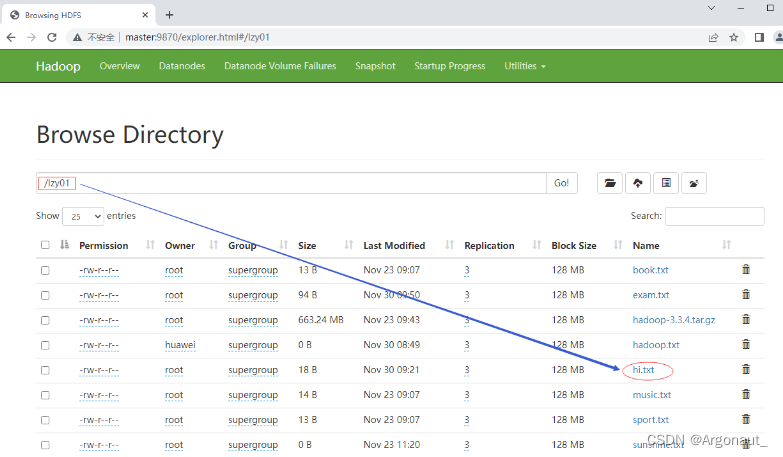Image resolution: width=783 pixels, height=457 pixels.
Task: Click the permission of book.txt row
Action: [x=99, y=270]
